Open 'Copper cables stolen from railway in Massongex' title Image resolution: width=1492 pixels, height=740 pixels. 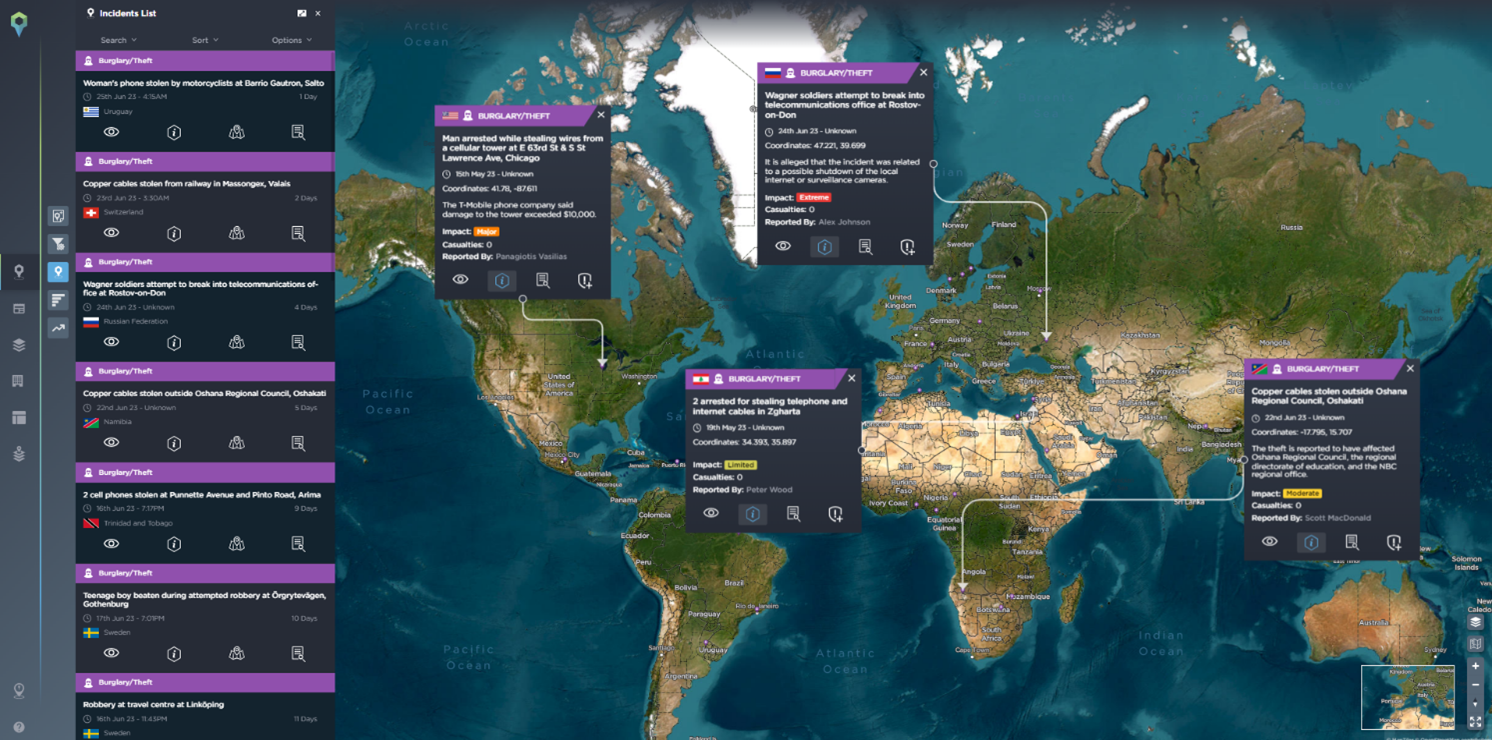tap(187, 184)
